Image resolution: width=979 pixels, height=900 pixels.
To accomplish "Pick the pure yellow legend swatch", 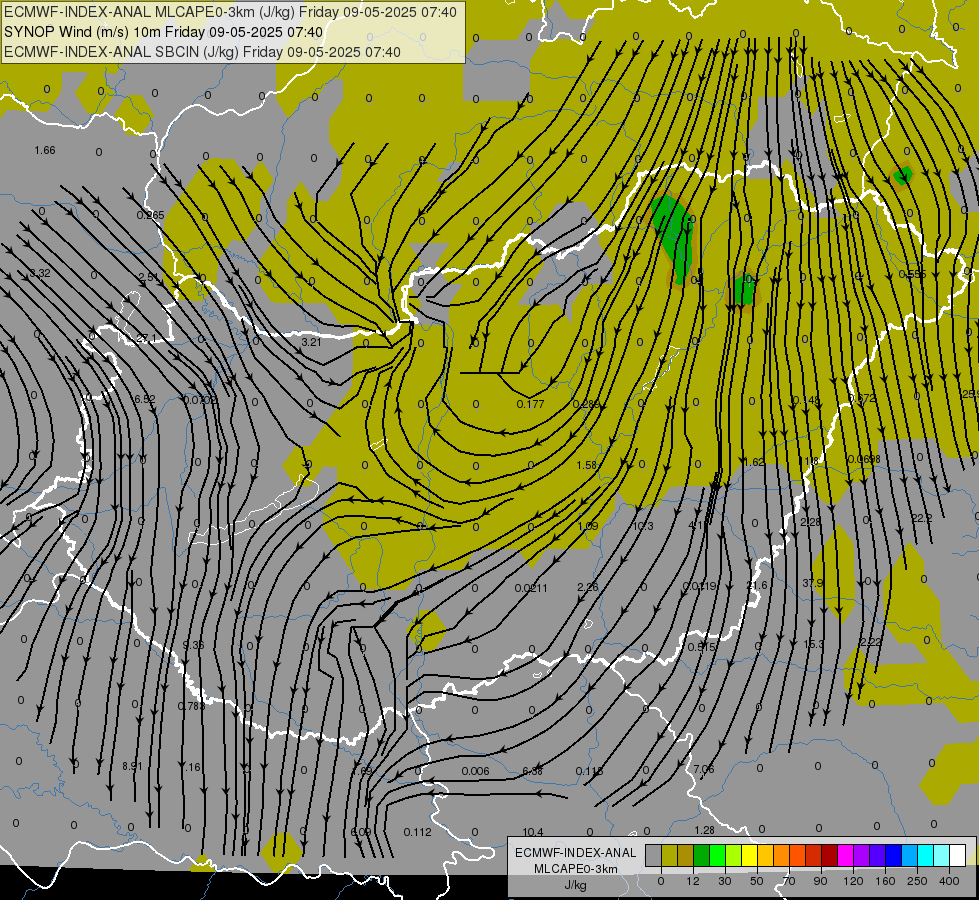I will click(750, 855).
